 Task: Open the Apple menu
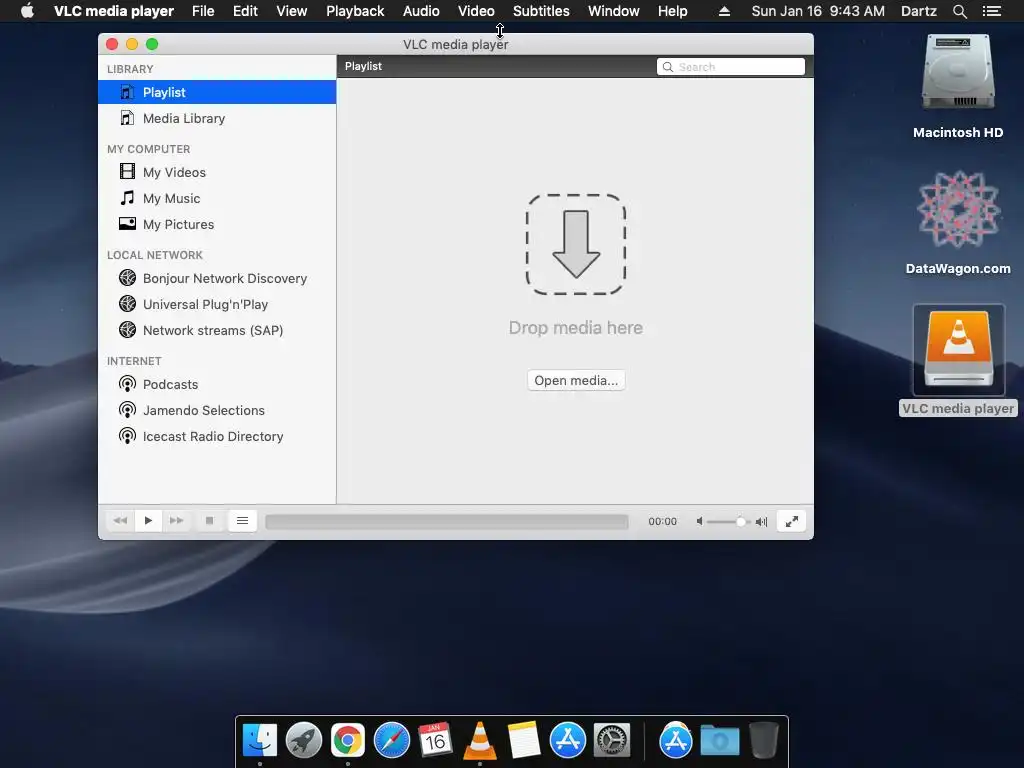point(27,11)
